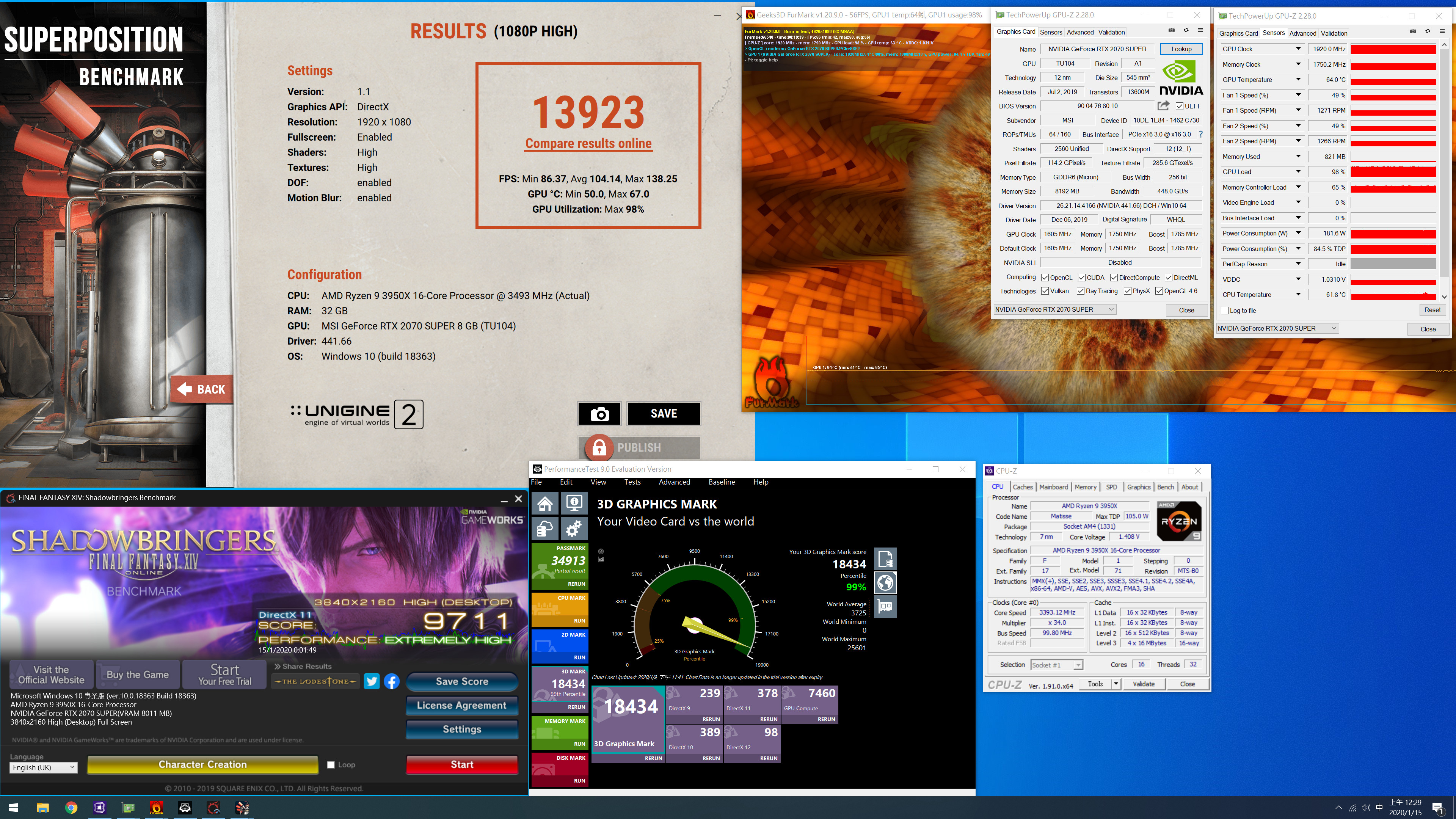Open GPU selector dropdown in GPU-Z Sensors window
The width and height of the screenshot is (1456, 819).
[x=1277, y=328]
